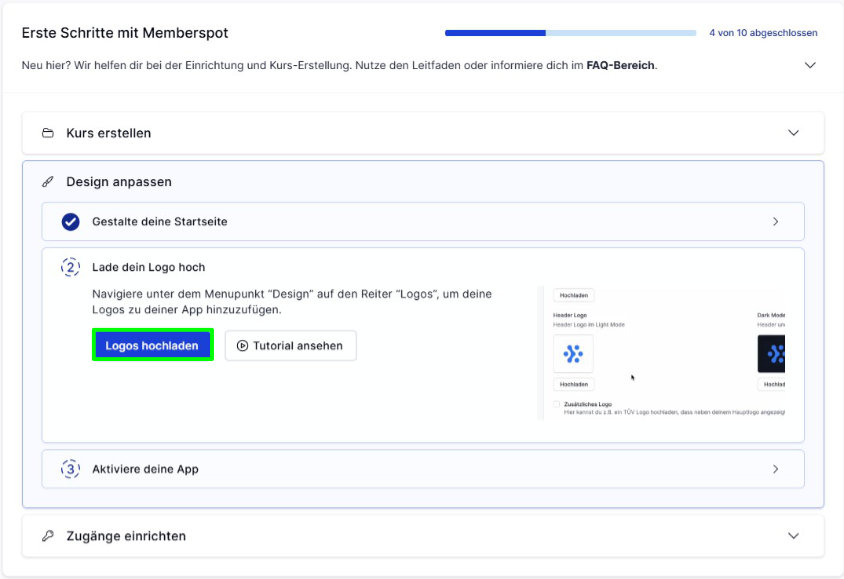Click the completed checkmark for Gestalte deine Startseite

click(x=71, y=222)
